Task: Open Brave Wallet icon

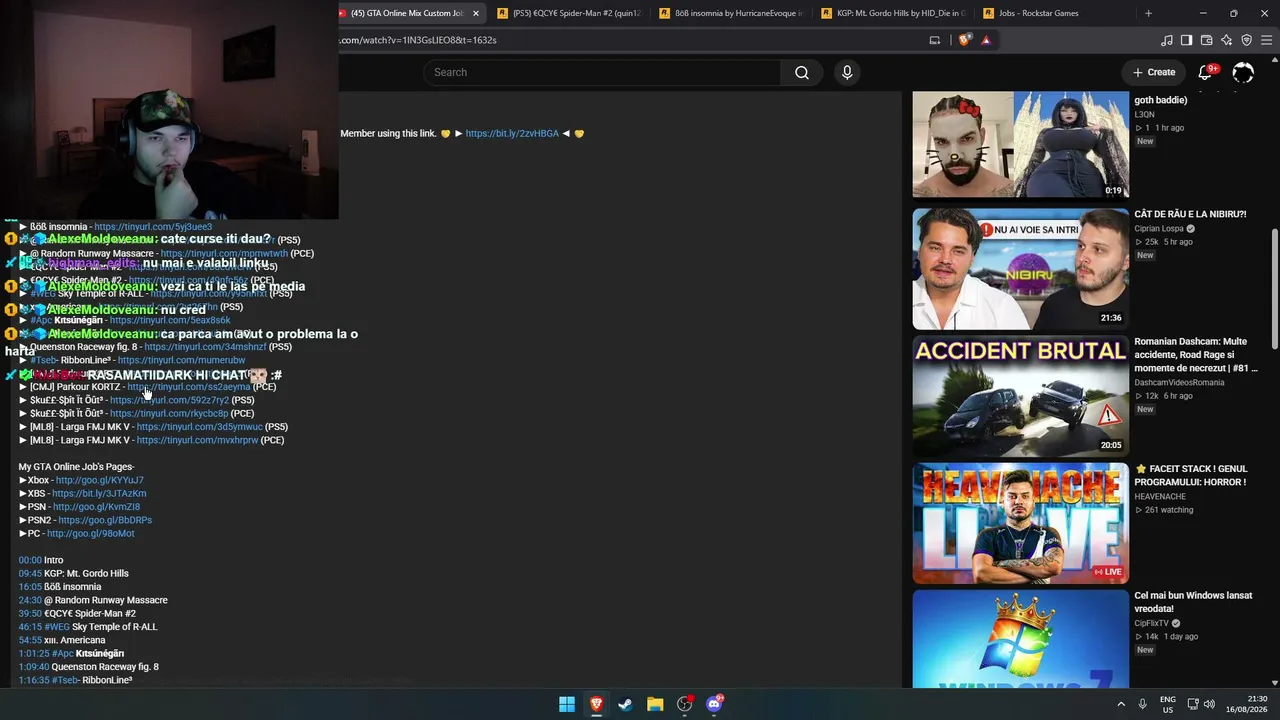Action: 1207,40
